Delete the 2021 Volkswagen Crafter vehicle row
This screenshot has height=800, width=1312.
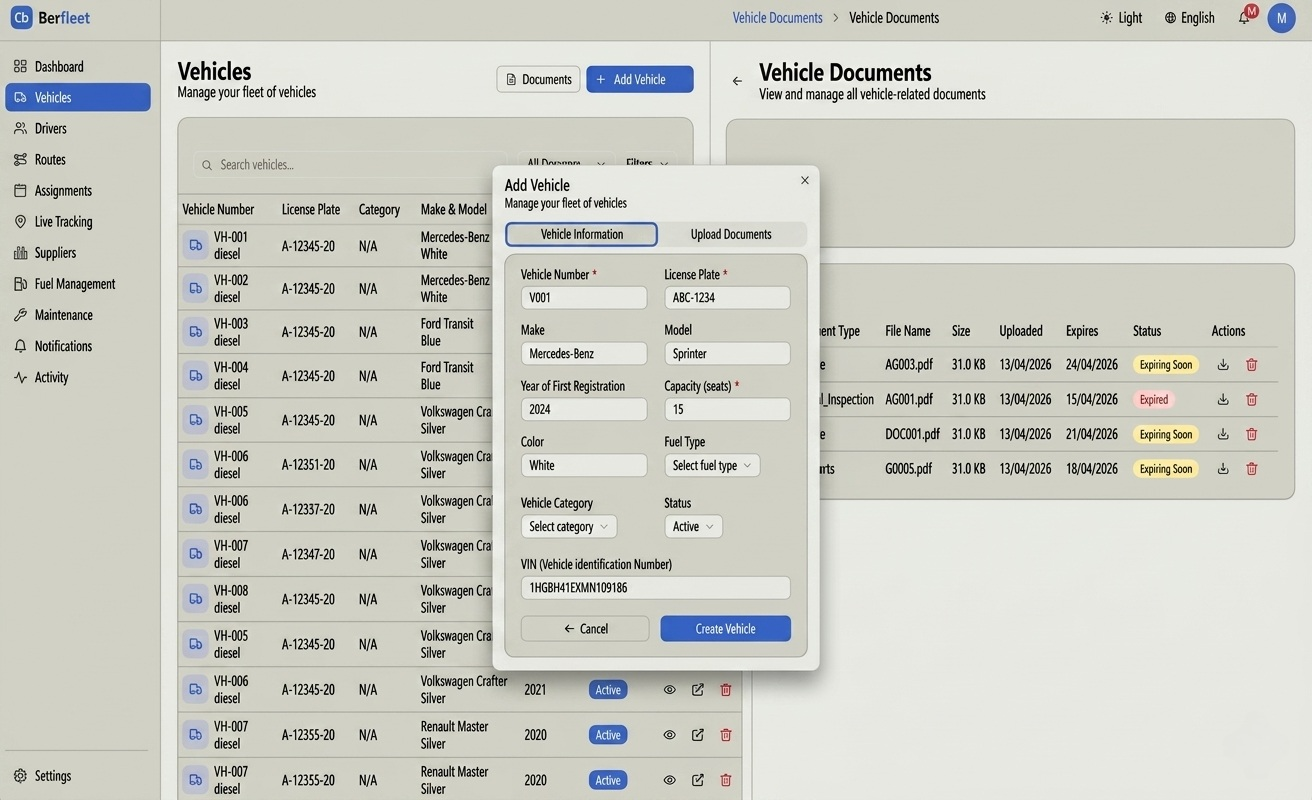coord(726,690)
